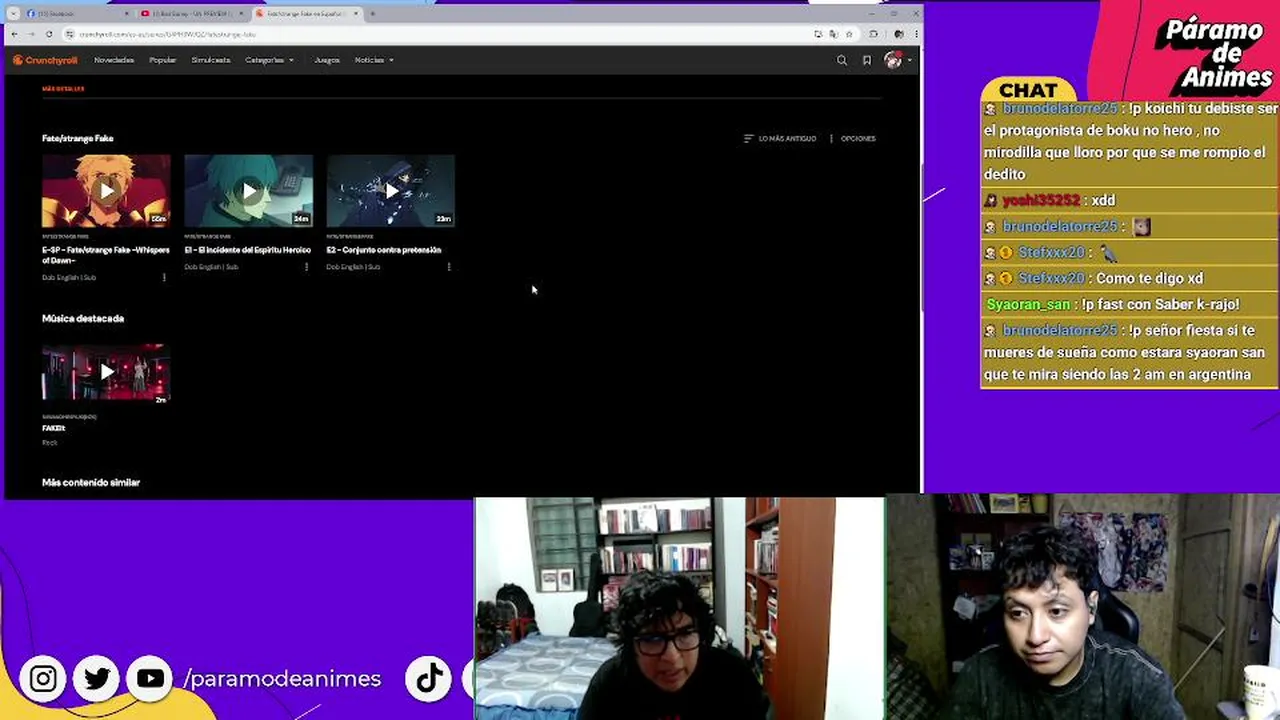Click the Instagram icon in overlay
The height and width of the screenshot is (720, 1280).
(43, 679)
